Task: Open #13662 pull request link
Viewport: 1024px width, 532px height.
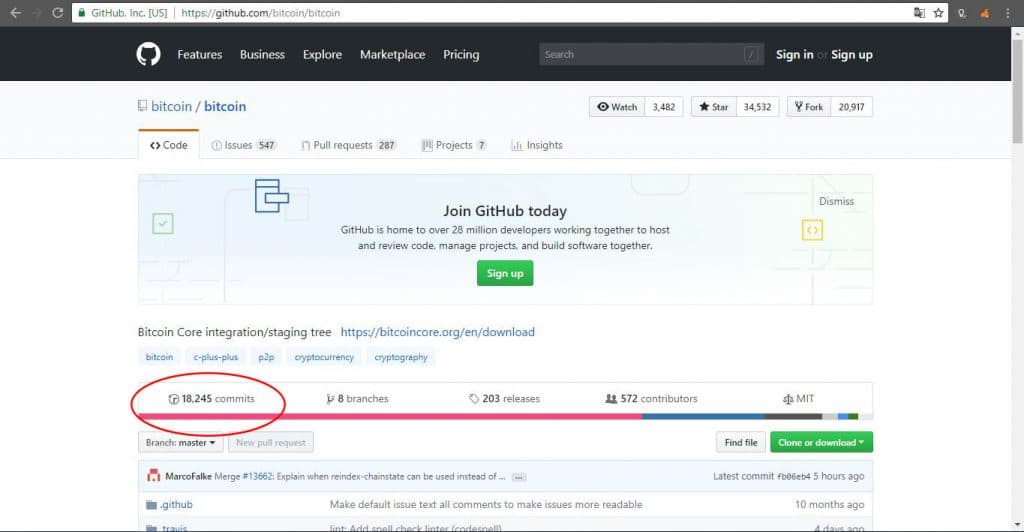Action: (x=257, y=477)
